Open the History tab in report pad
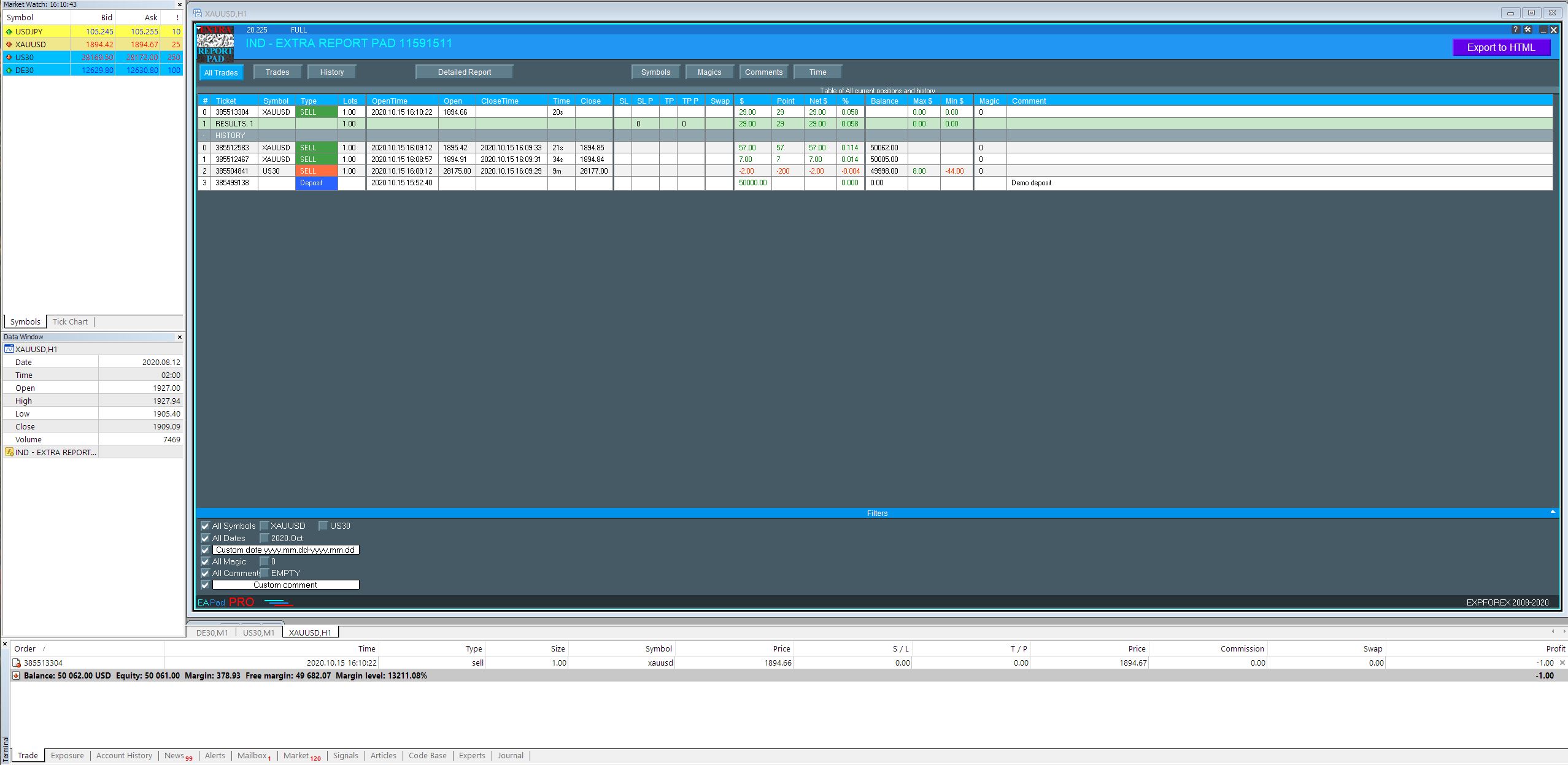The image size is (1568, 765). (332, 72)
